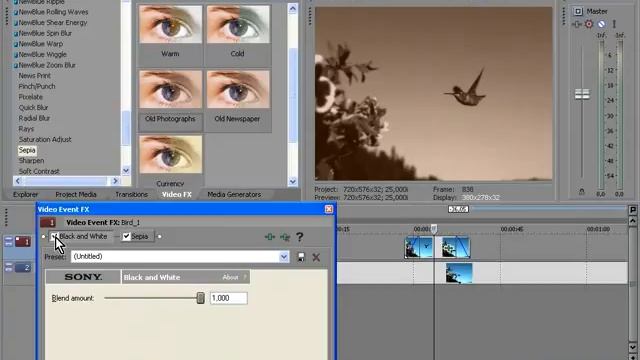Image resolution: width=640 pixels, height=360 pixels.
Task: Delete the preset using the X icon
Action: pyautogui.click(x=316, y=257)
